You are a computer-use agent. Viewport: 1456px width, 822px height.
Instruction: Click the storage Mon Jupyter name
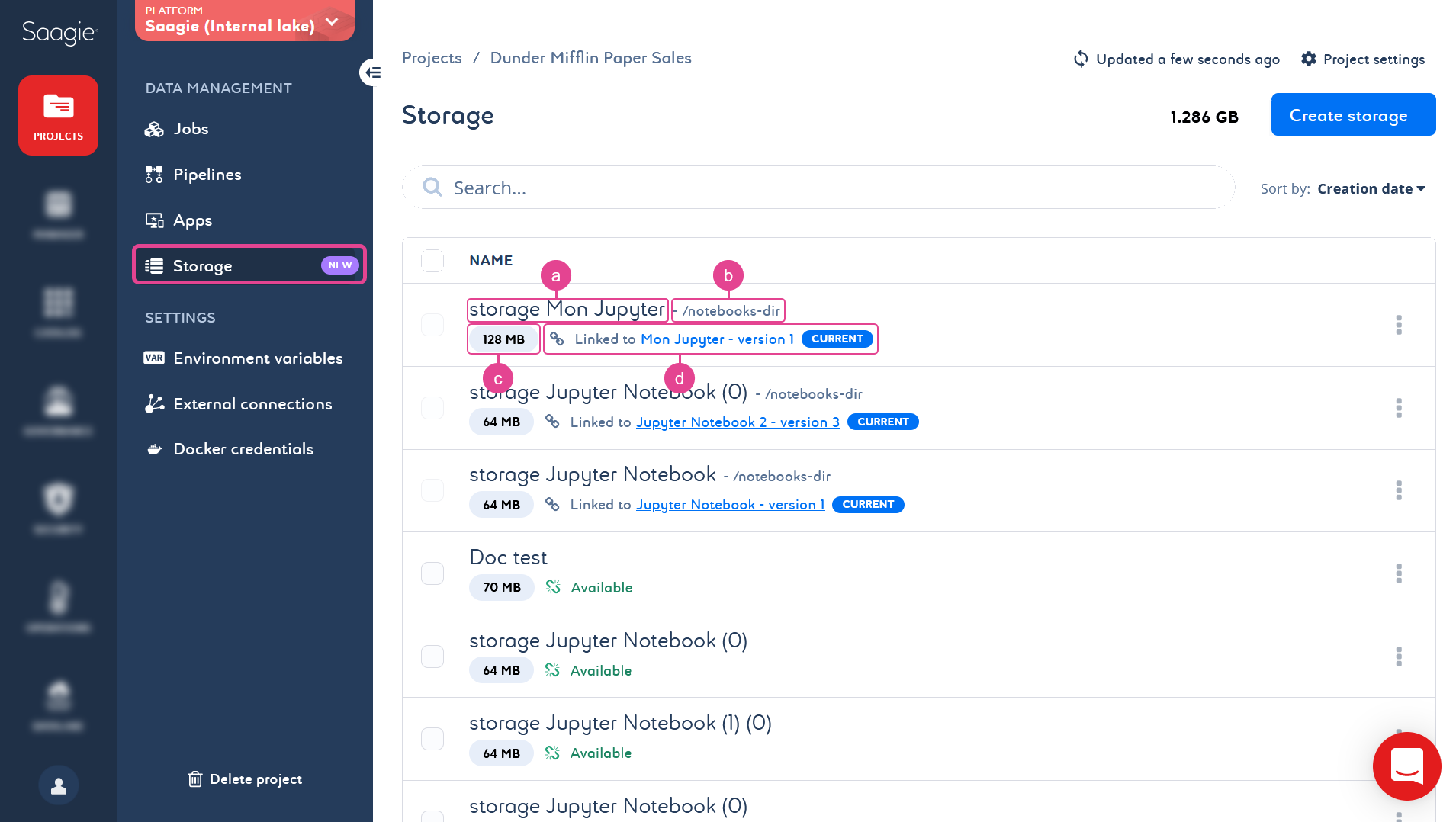click(x=567, y=309)
